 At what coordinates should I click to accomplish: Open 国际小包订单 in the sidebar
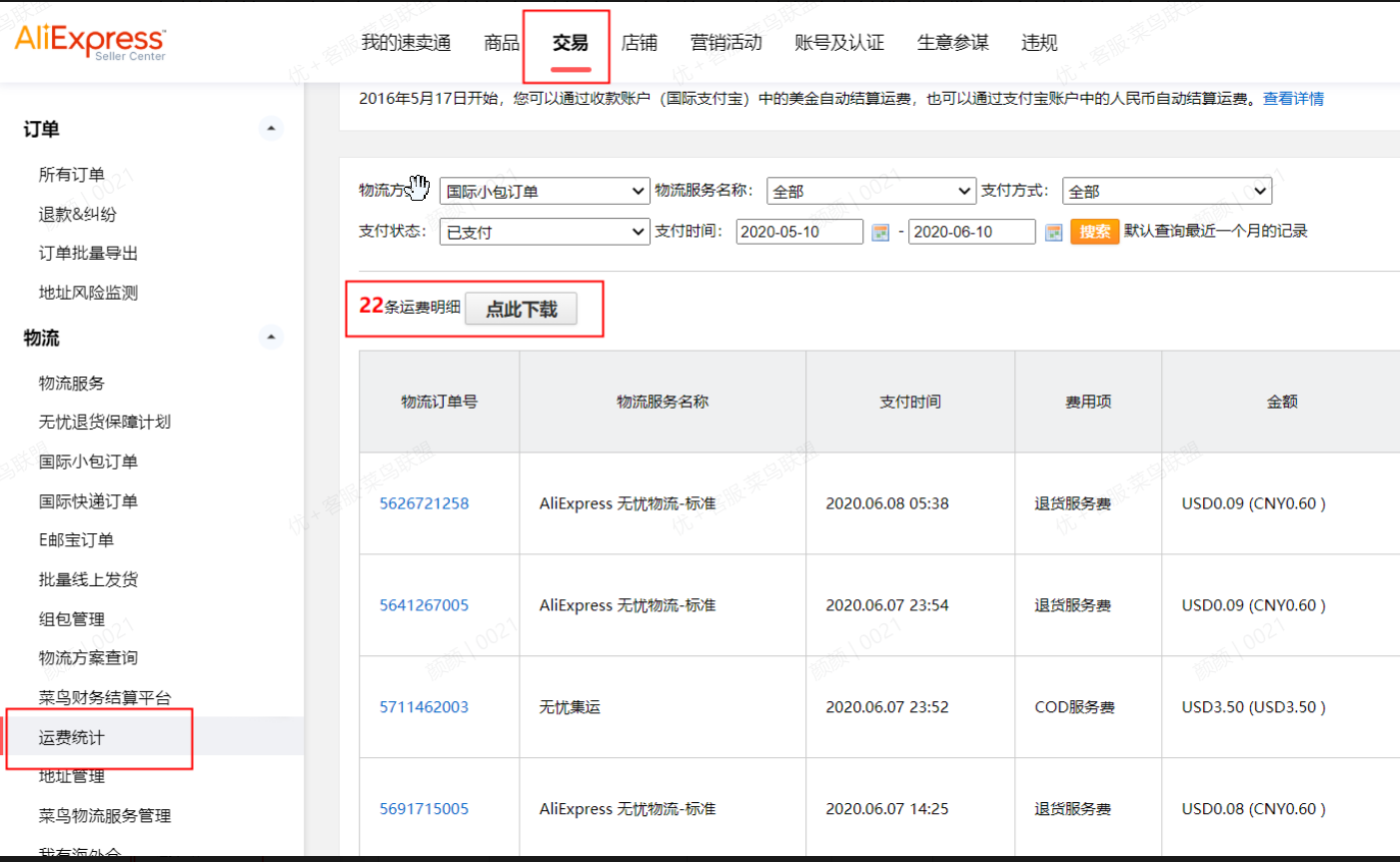click(x=88, y=461)
